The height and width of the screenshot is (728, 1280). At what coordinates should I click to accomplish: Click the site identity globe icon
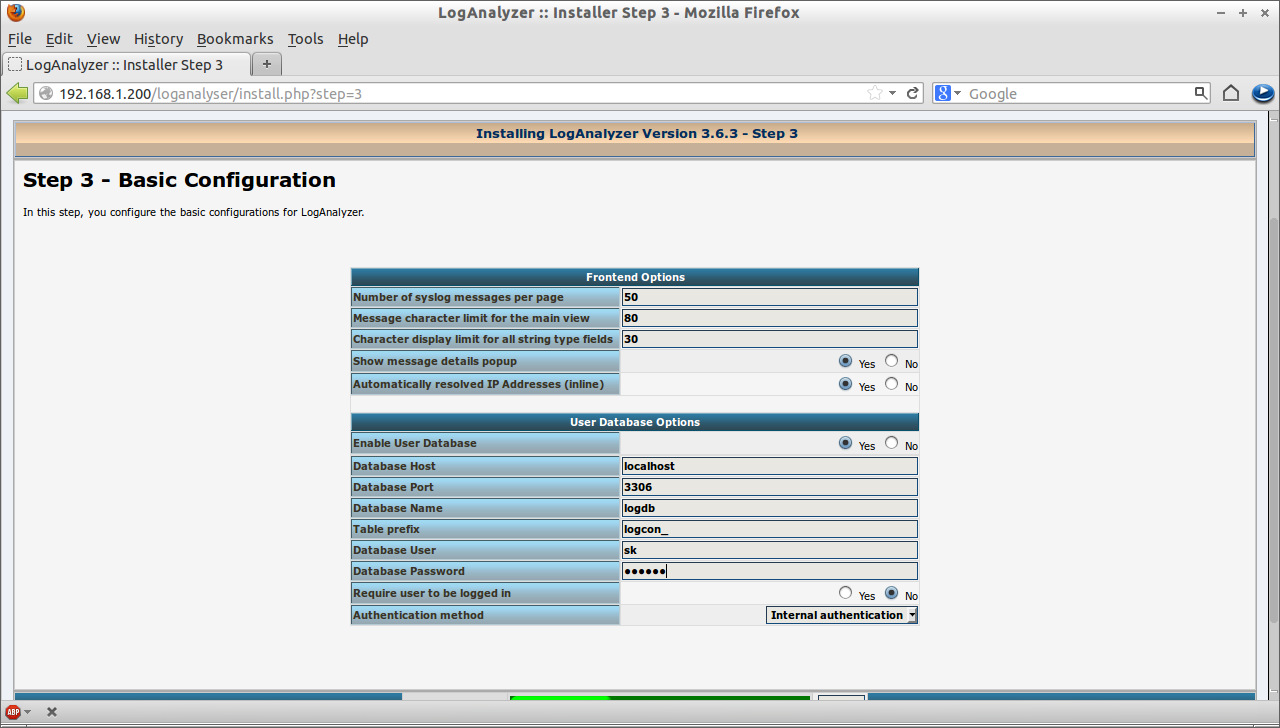coord(46,93)
